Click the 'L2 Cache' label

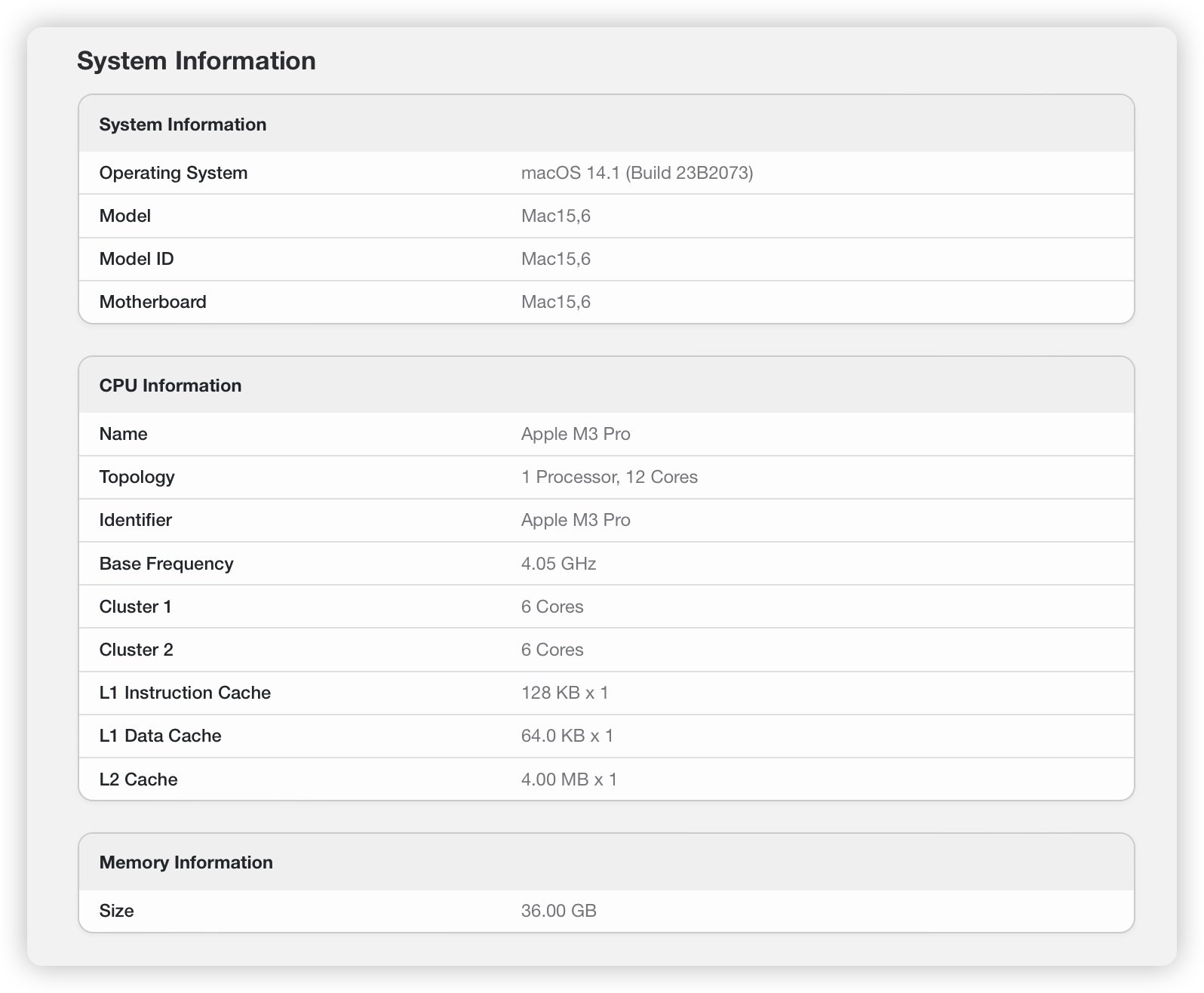[138, 779]
